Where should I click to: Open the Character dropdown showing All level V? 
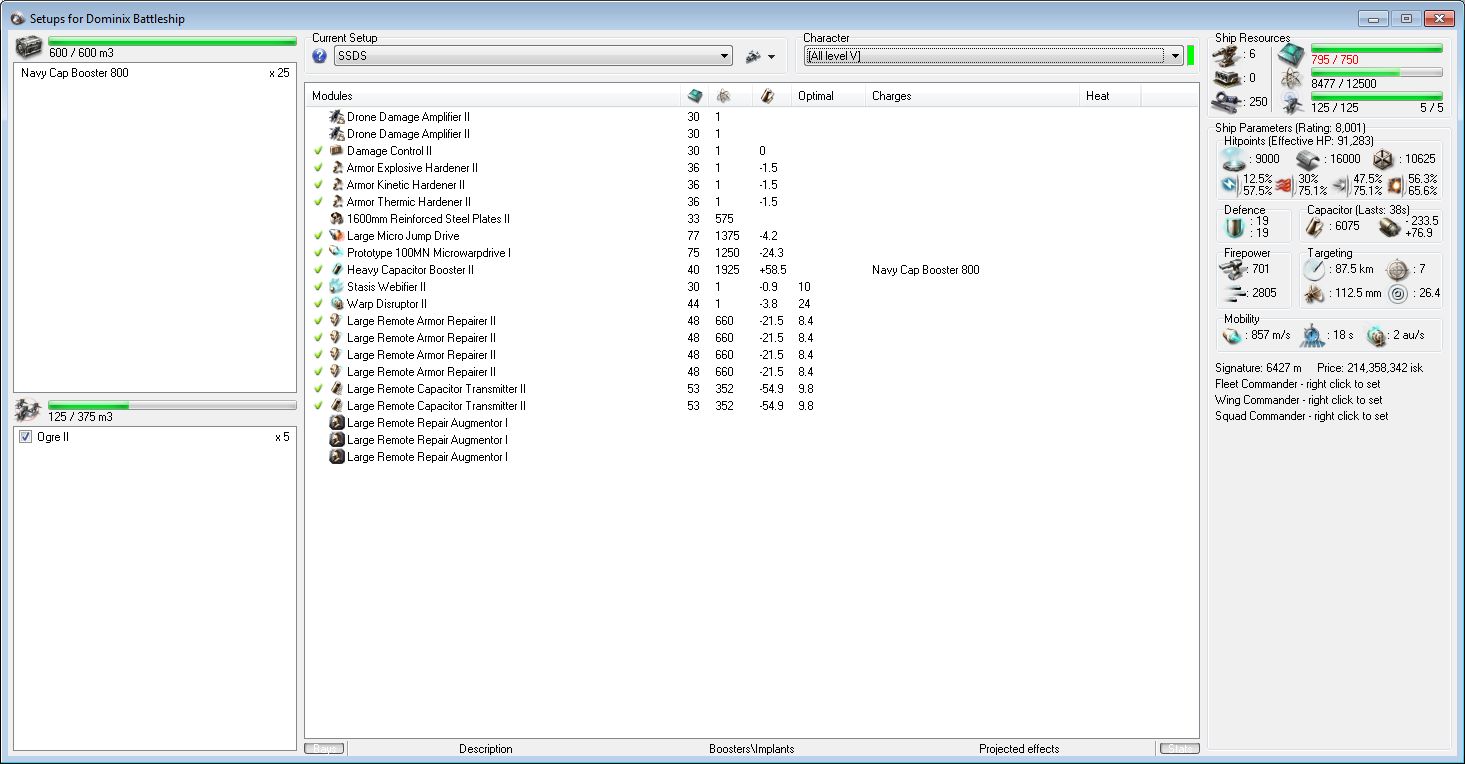coord(994,56)
